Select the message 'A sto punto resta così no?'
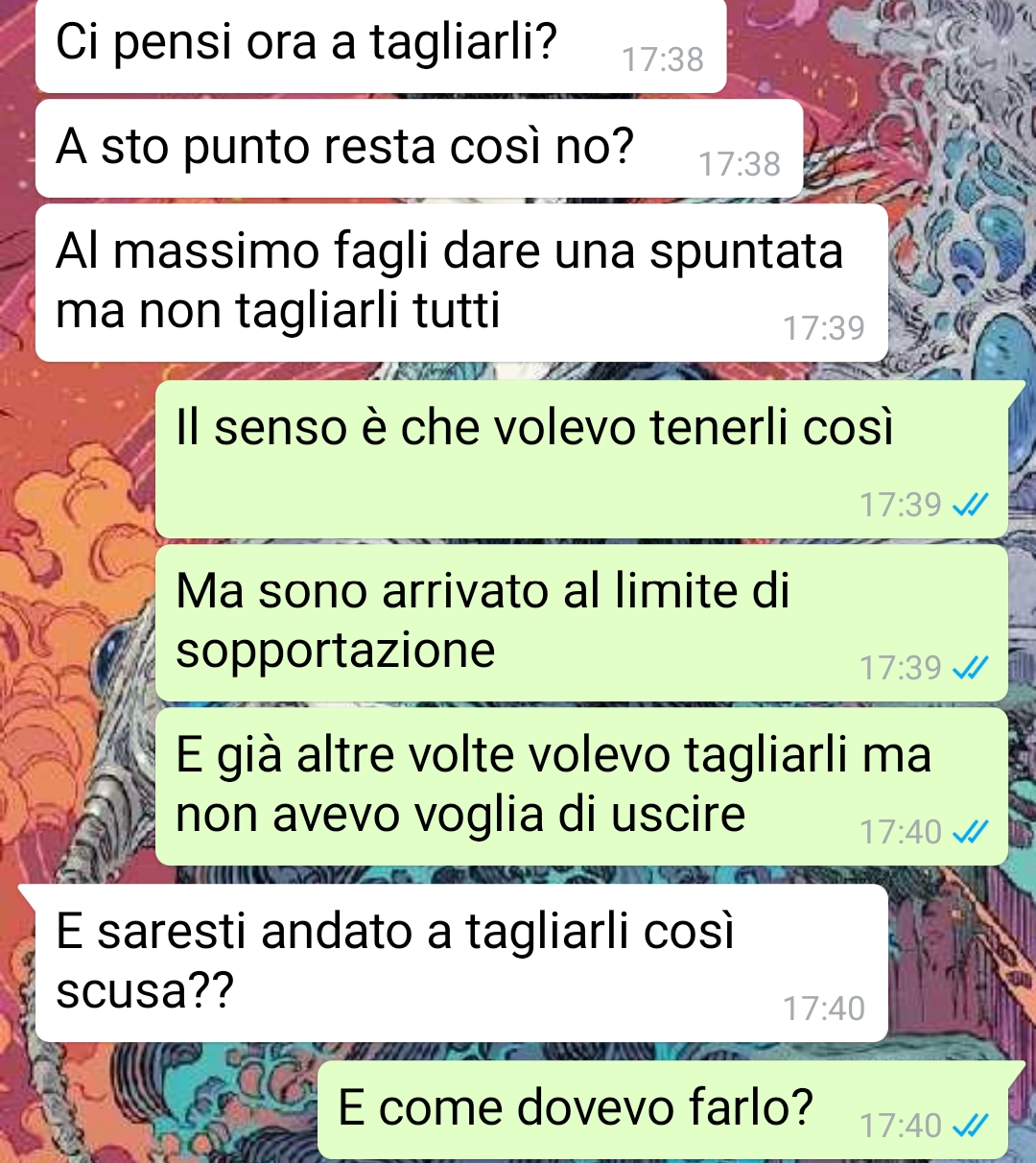 [x=419, y=149]
